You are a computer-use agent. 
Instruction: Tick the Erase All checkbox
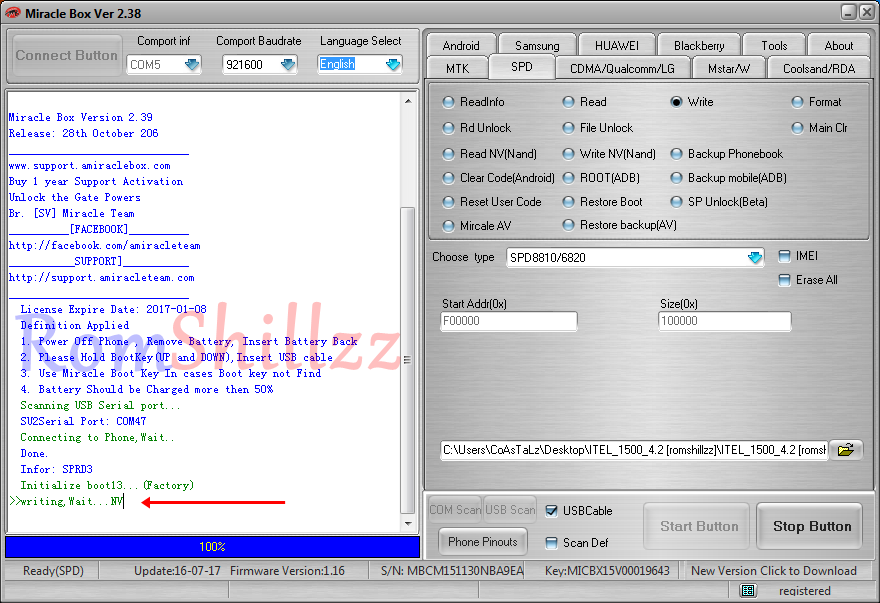808,280
